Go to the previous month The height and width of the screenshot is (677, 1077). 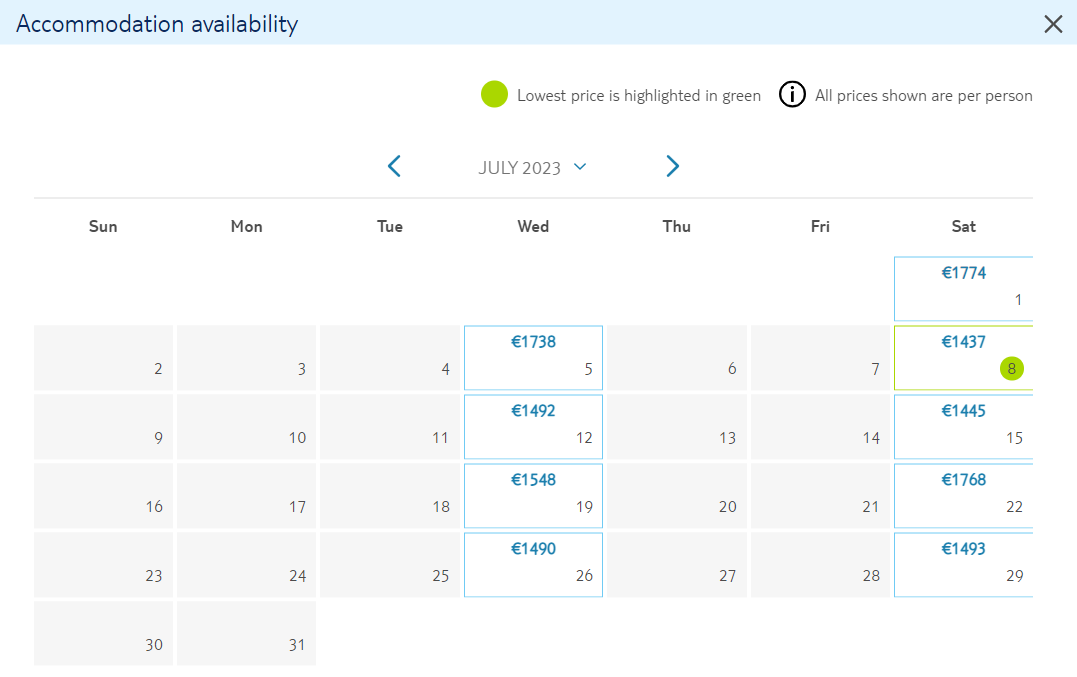pos(394,166)
